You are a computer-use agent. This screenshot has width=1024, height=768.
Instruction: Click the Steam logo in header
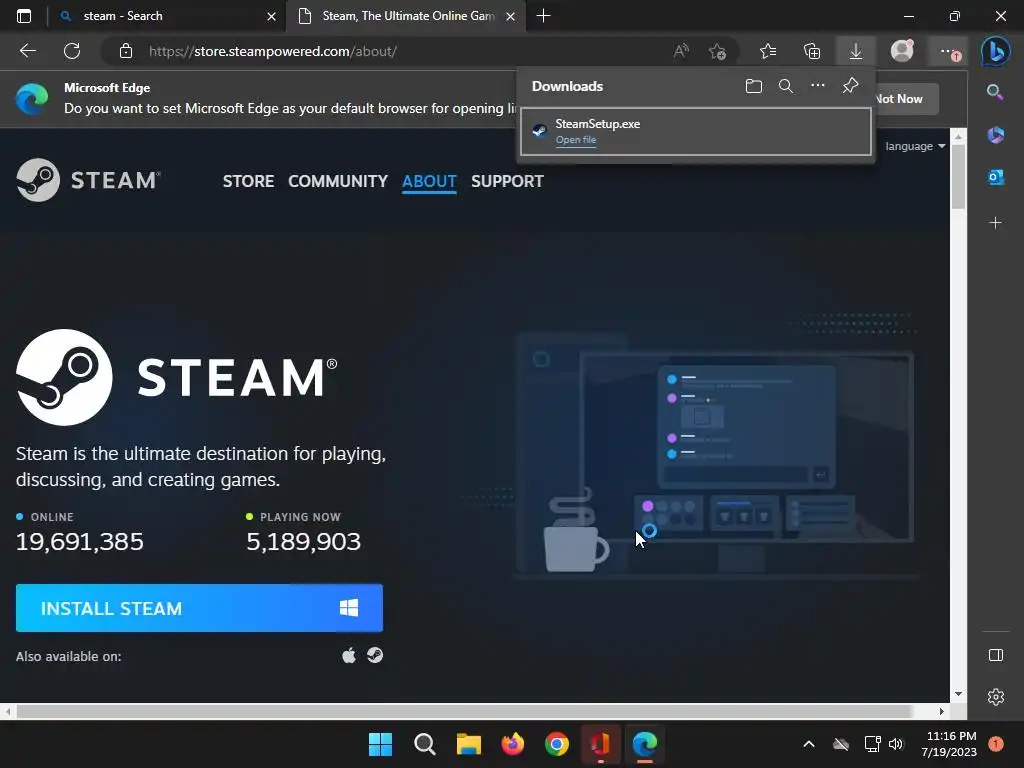(88, 180)
